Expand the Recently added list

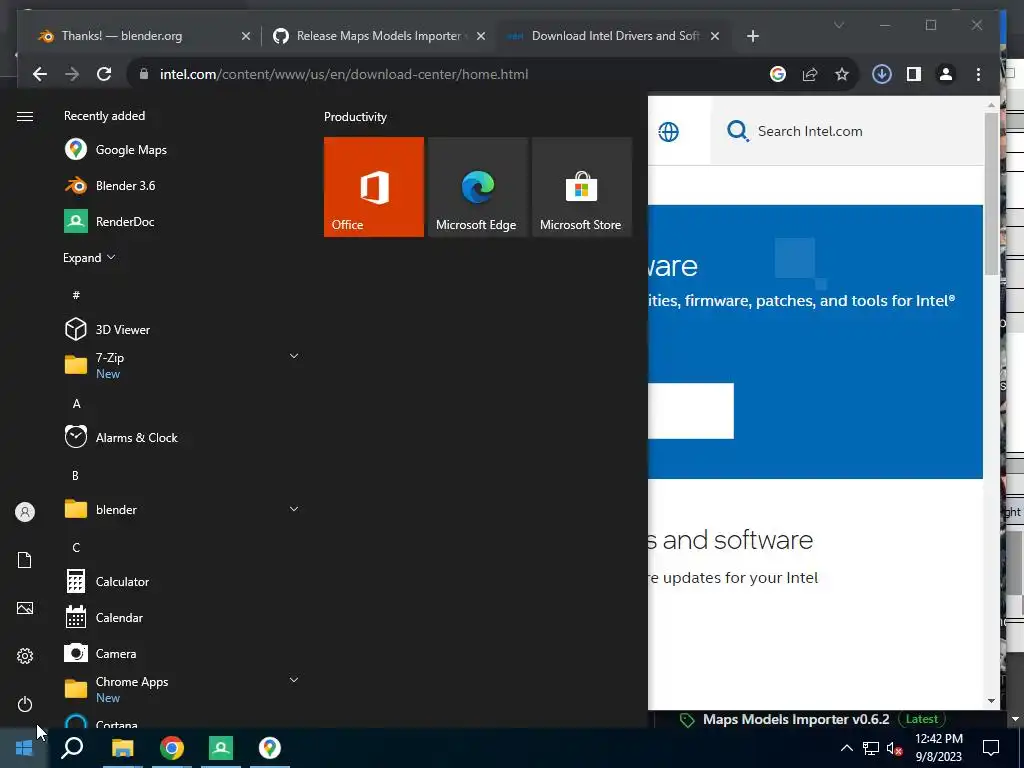tap(89, 257)
